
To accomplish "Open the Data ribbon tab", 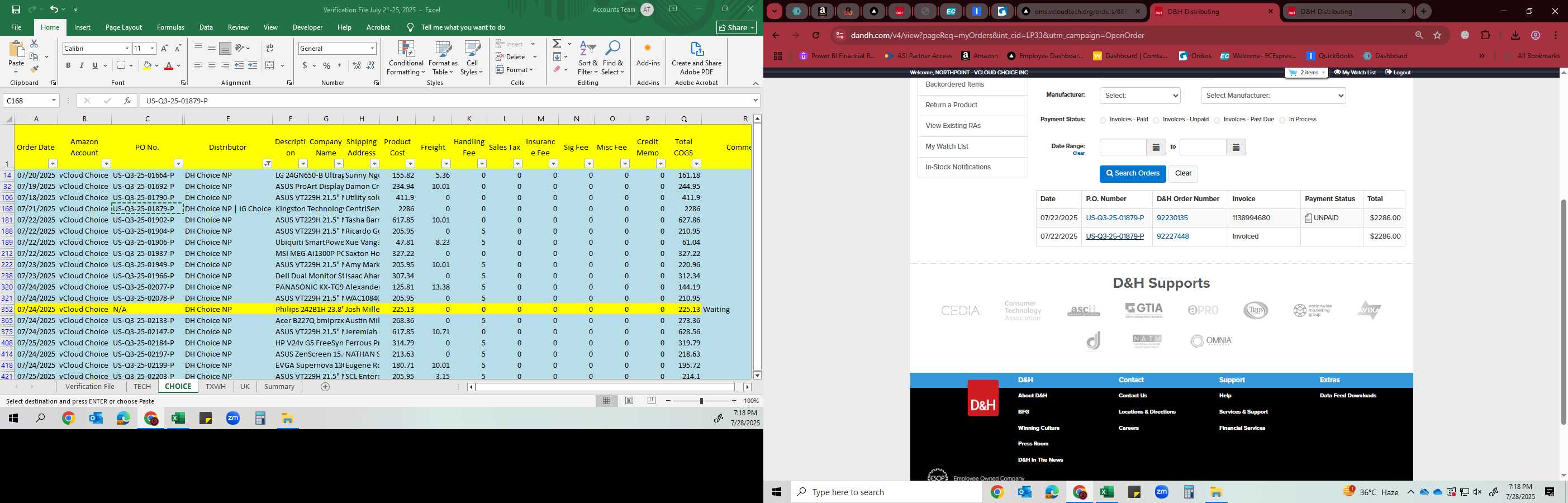I will click(x=206, y=27).
